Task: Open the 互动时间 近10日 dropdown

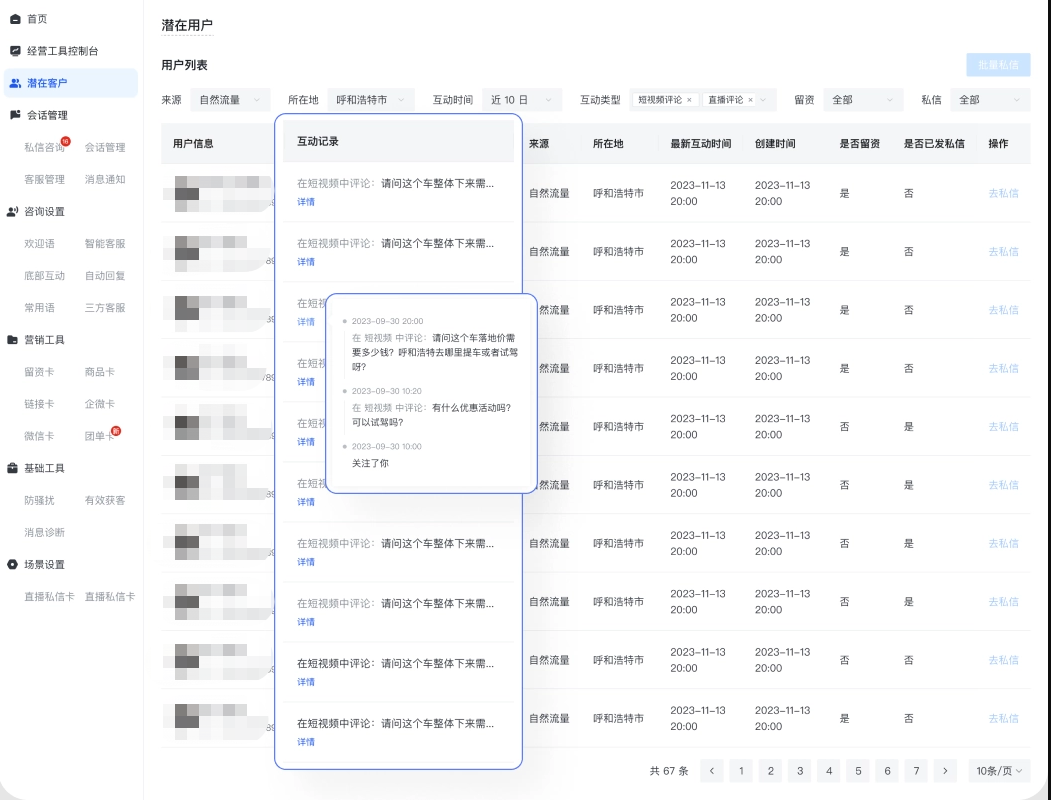Action: 522,100
